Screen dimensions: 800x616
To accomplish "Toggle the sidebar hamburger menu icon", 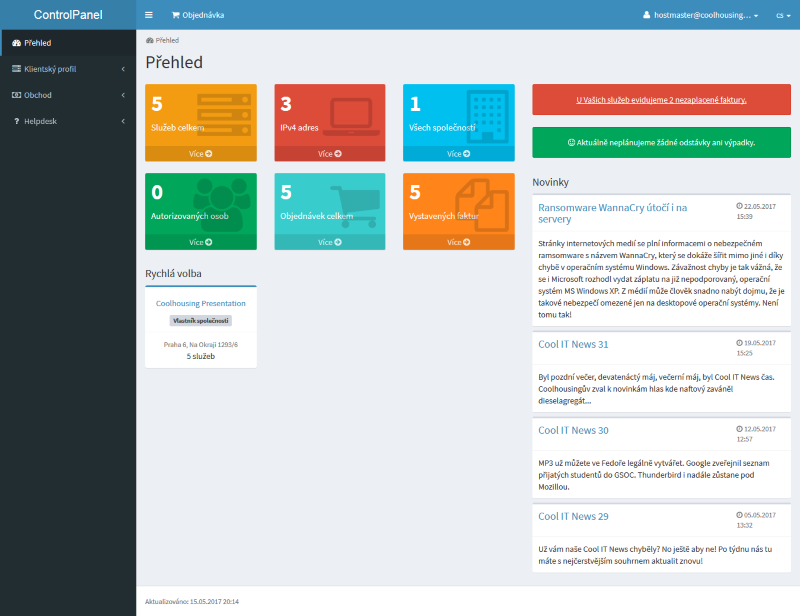I will tap(148, 15).
